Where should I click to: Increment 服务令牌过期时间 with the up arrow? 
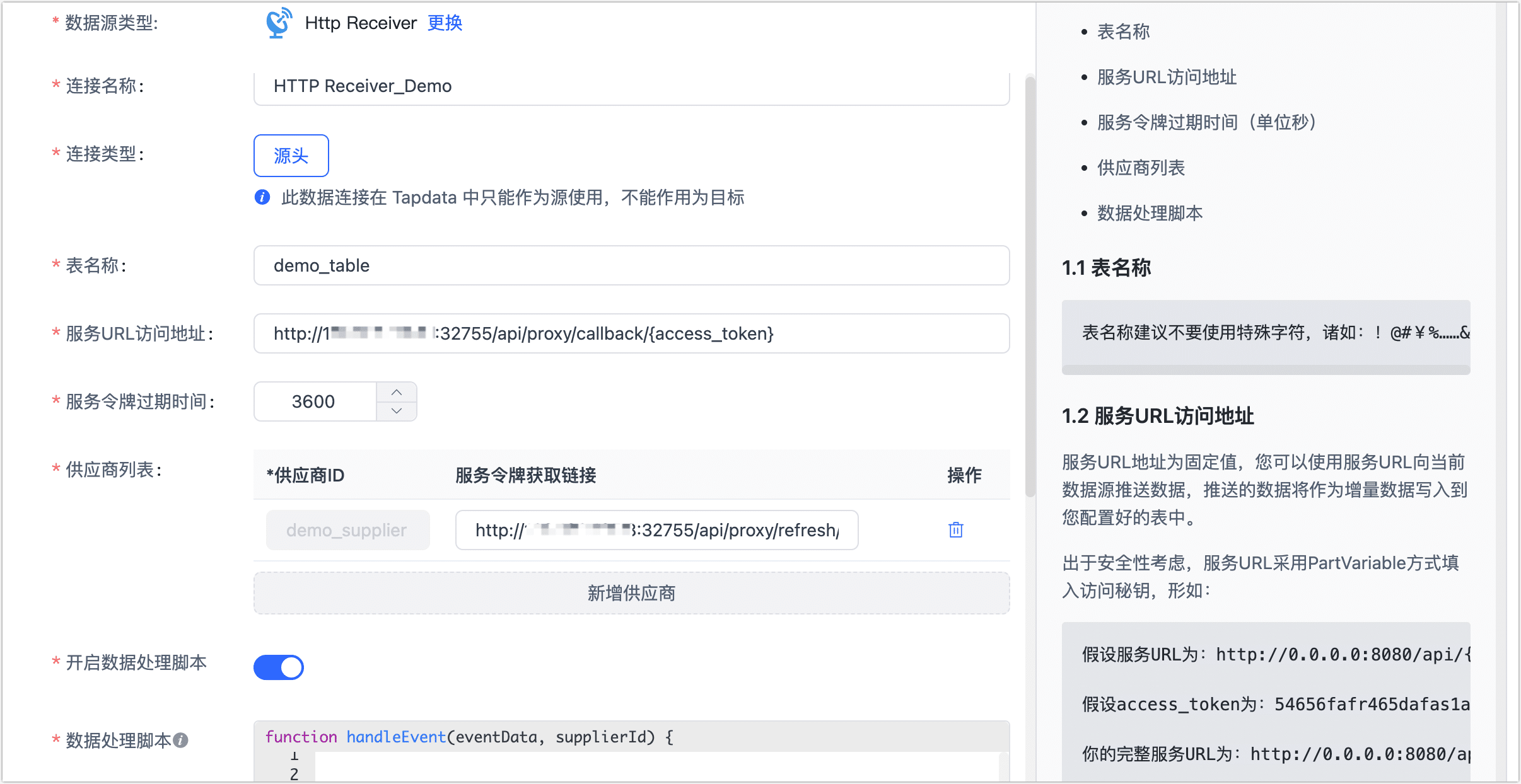[397, 391]
